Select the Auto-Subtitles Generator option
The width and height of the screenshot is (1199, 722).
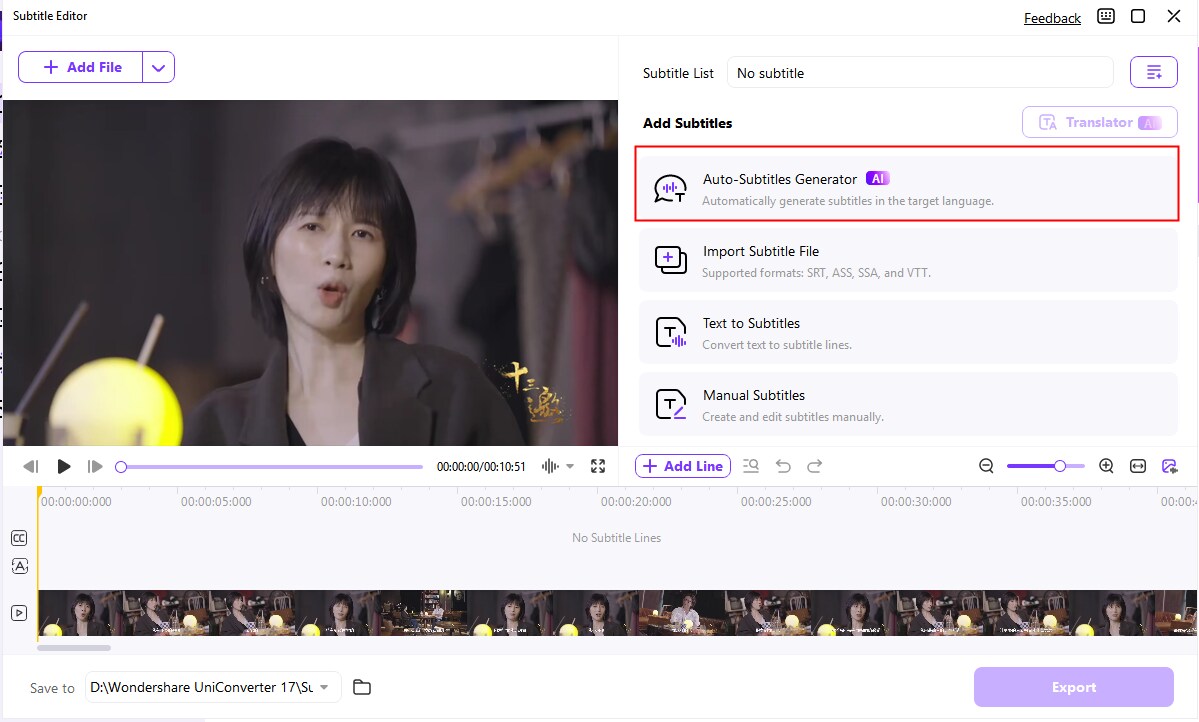(x=907, y=188)
